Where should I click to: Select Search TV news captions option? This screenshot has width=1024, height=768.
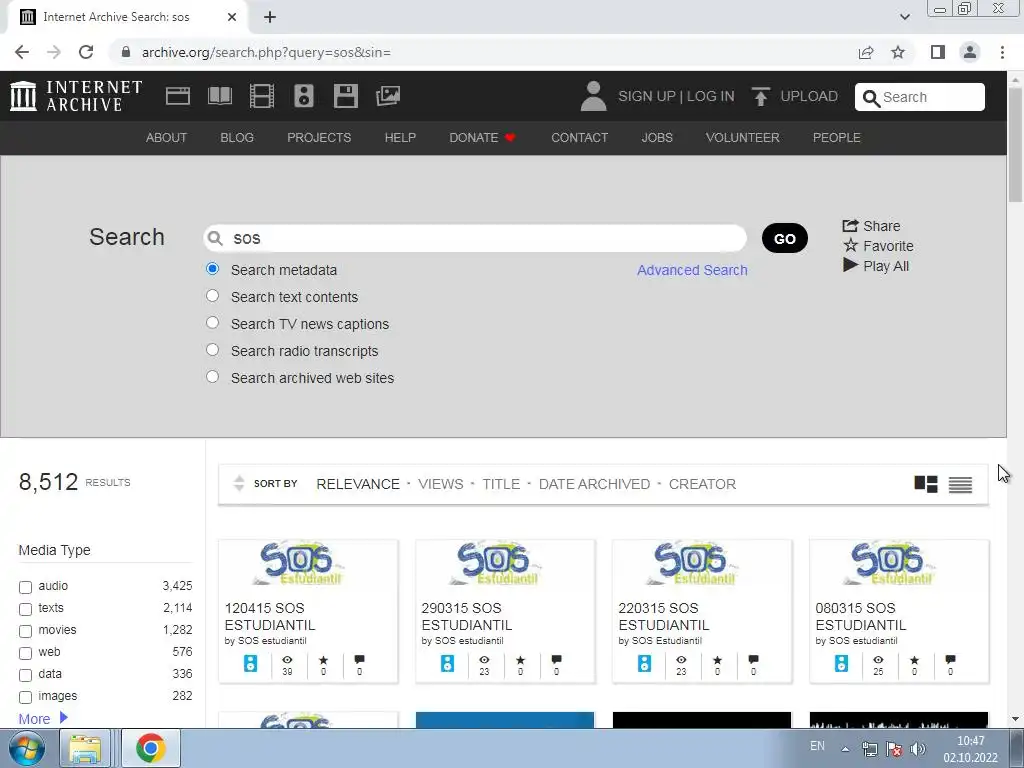point(212,323)
